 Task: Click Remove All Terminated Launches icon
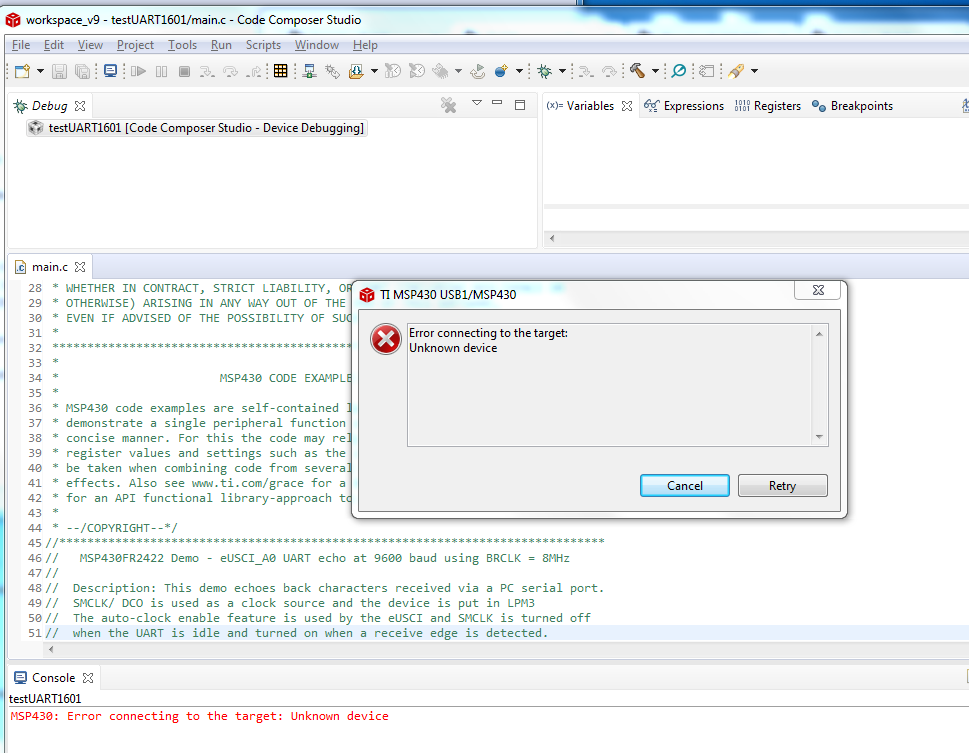click(x=449, y=105)
